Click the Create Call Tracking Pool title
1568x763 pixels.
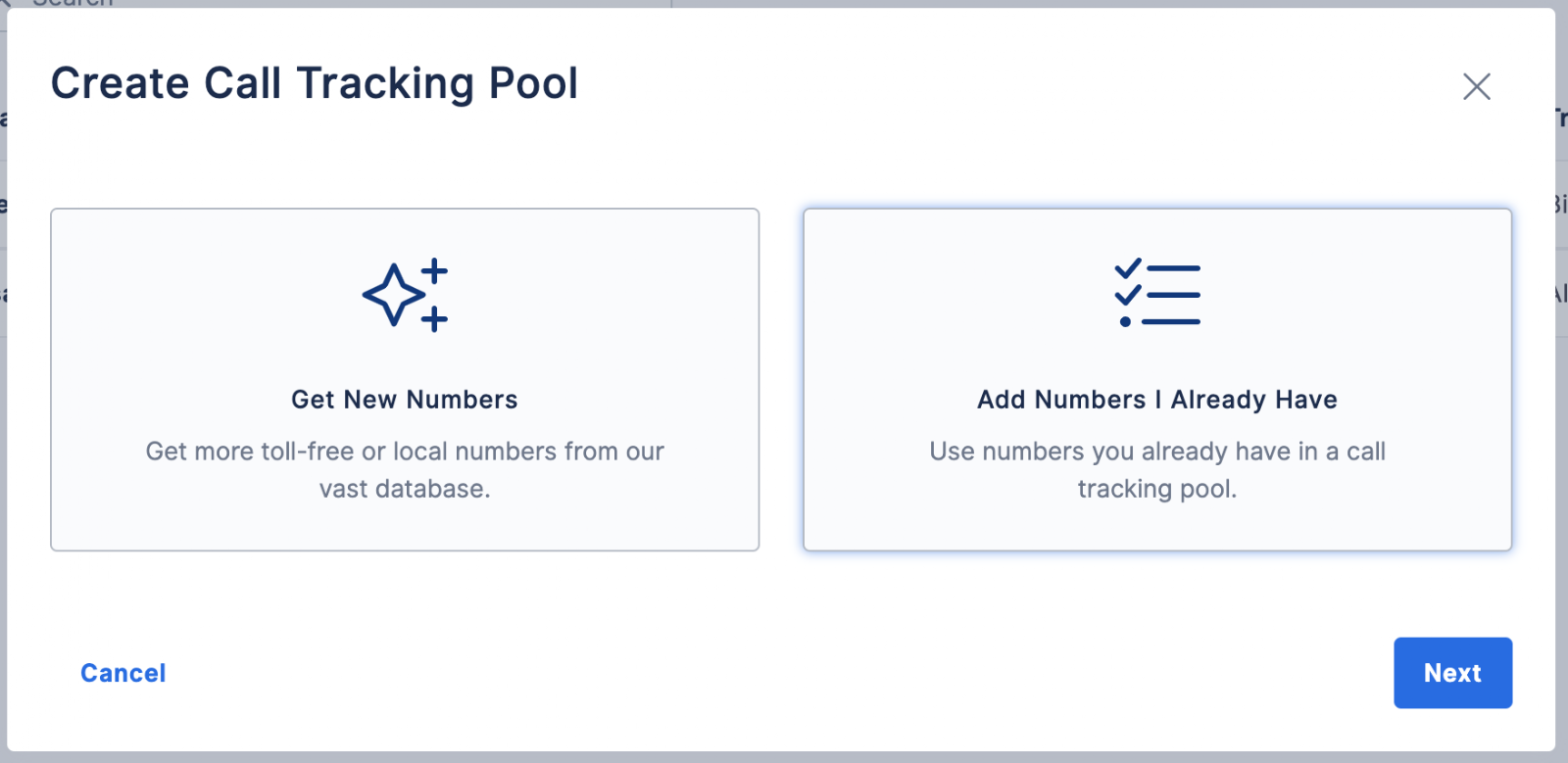pyautogui.click(x=315, y=83)
